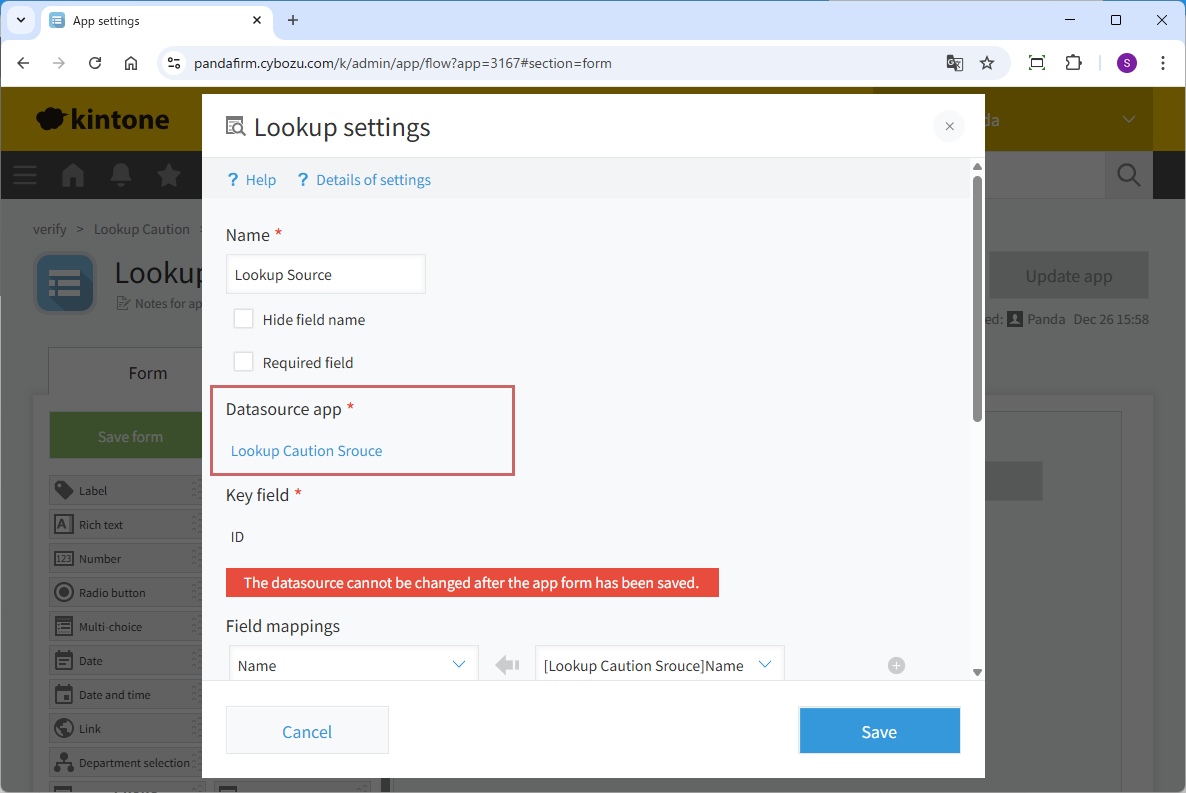Click the browser translate page icon

click(955, 63)
